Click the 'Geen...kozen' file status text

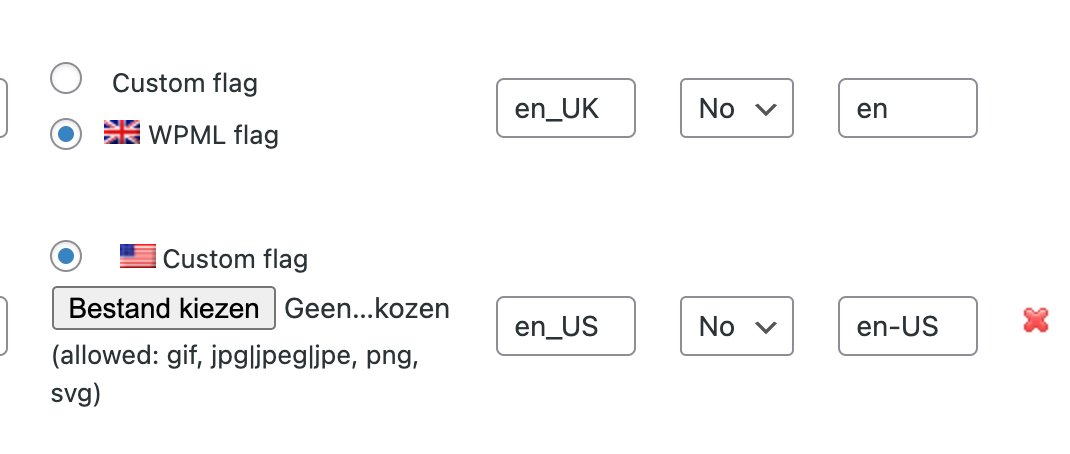click(367, 309)
